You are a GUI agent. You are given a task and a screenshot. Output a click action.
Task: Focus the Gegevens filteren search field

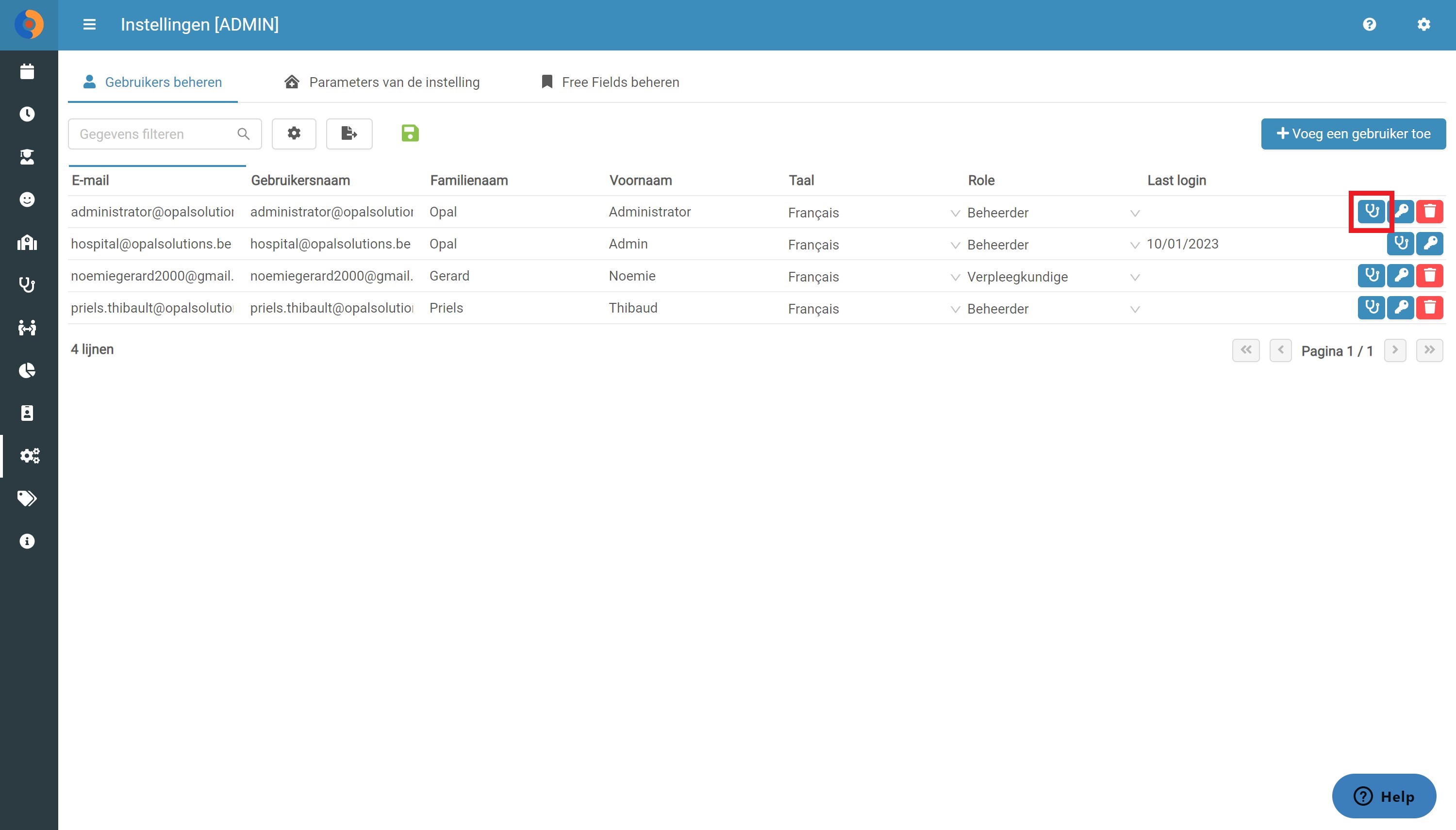coord(165,134)
